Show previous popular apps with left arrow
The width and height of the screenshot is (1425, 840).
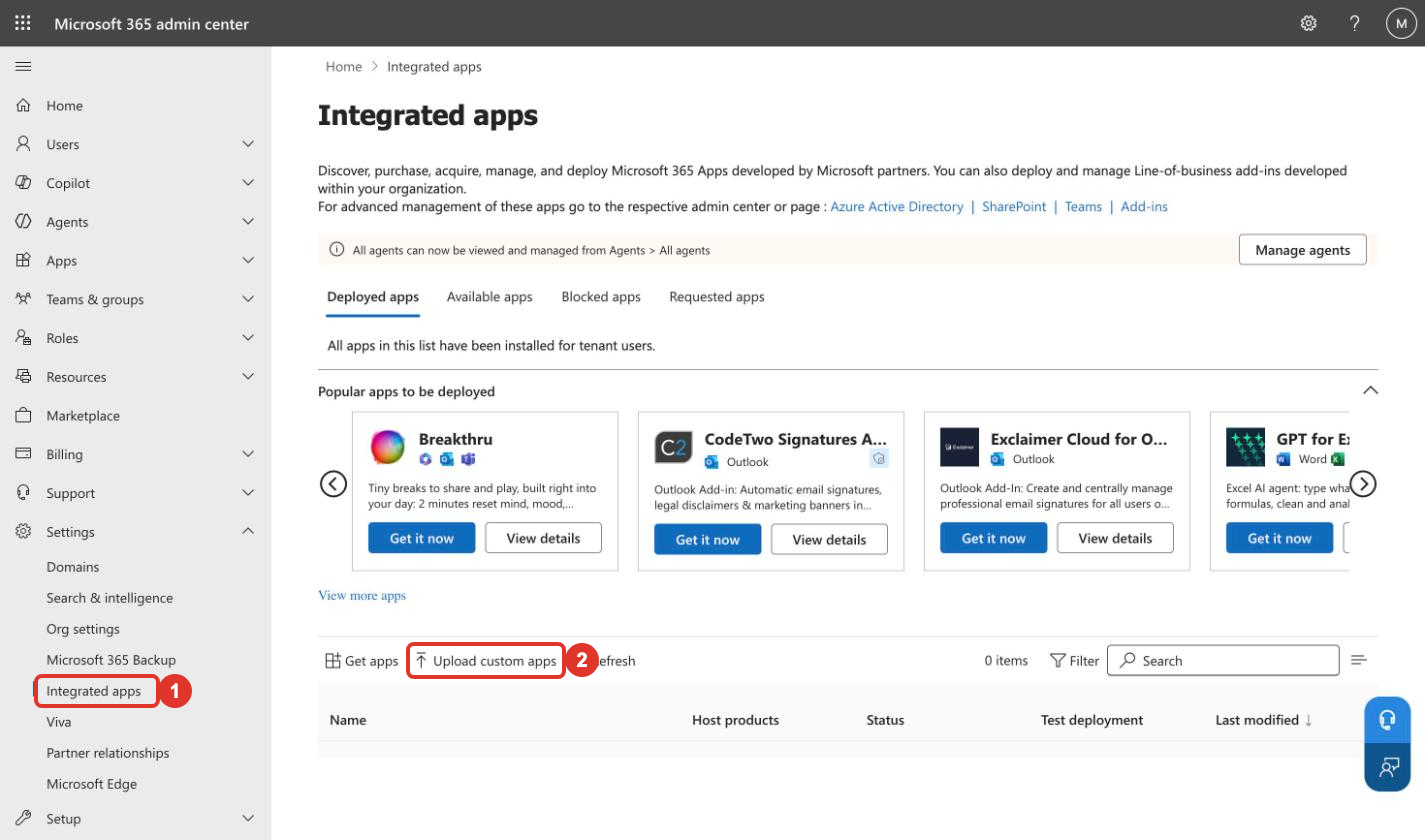(x=333, y=484)
